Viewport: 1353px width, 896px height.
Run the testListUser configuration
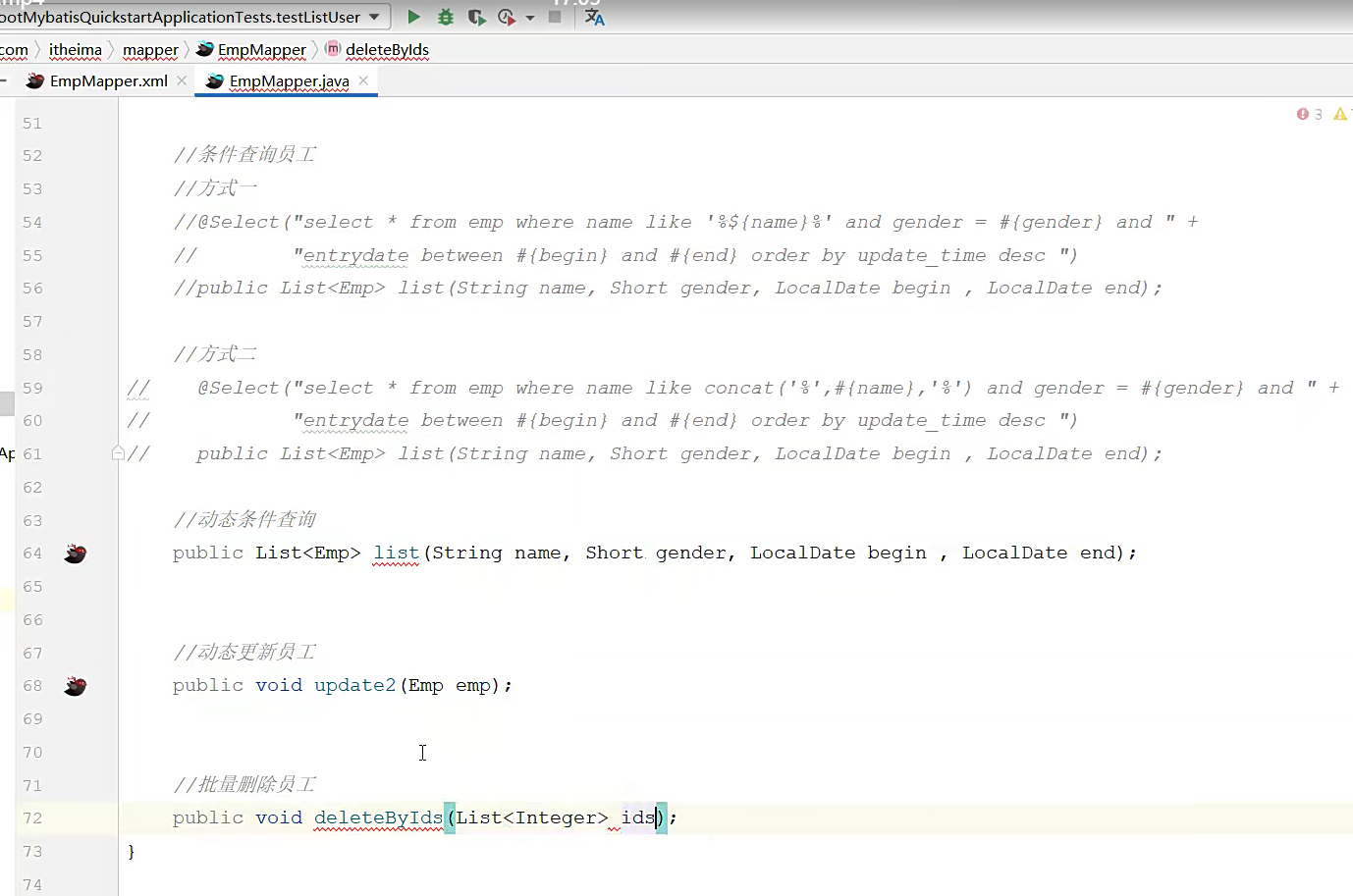click(413, 17)
